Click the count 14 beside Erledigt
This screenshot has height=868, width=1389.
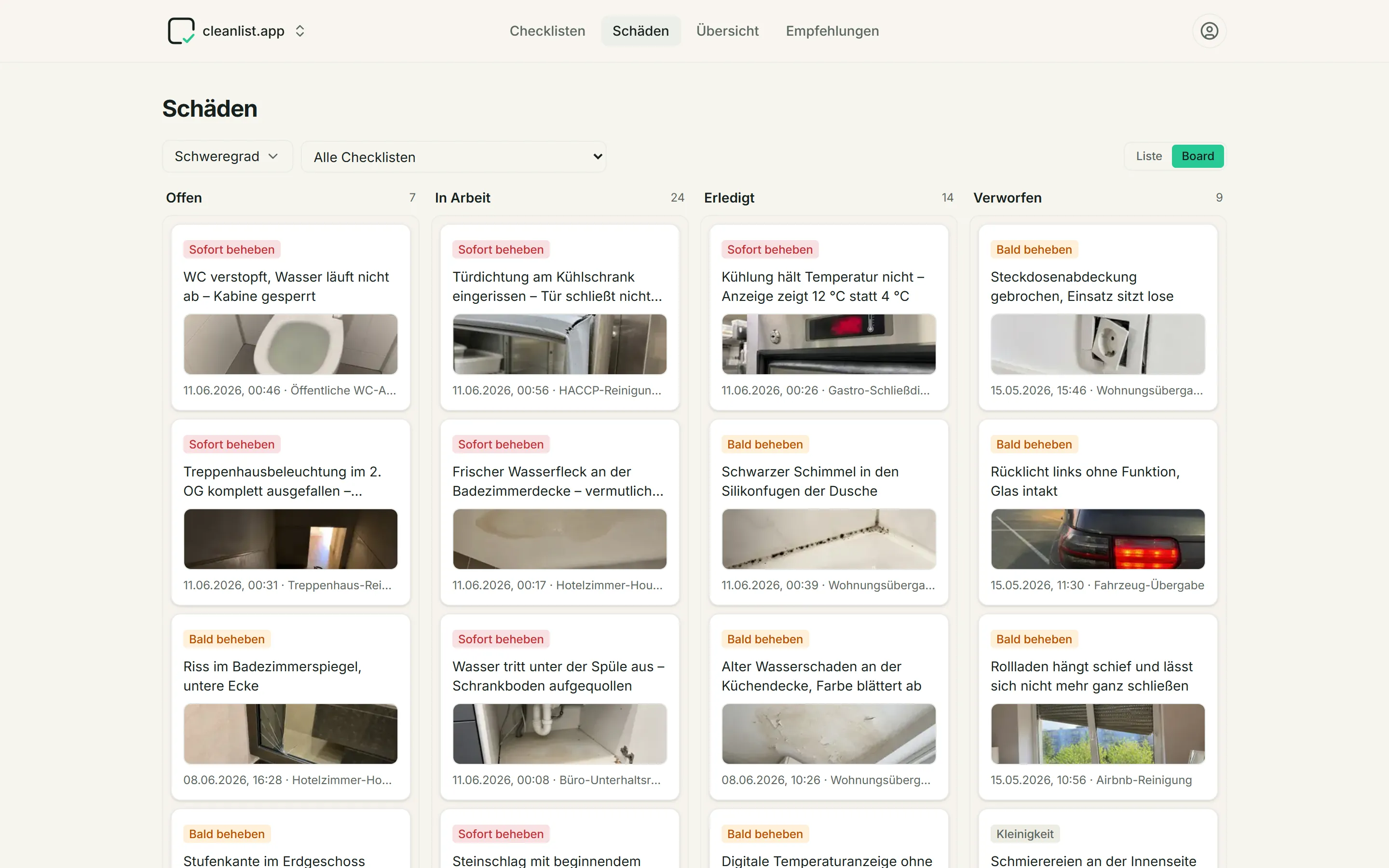pyautogui.click(x=947, y=198)
